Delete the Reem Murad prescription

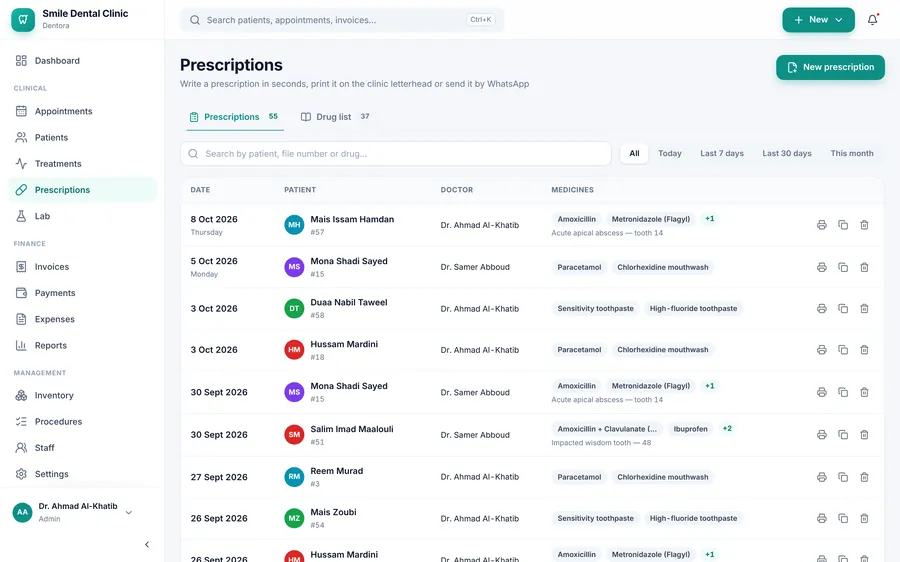click(864, 477)
